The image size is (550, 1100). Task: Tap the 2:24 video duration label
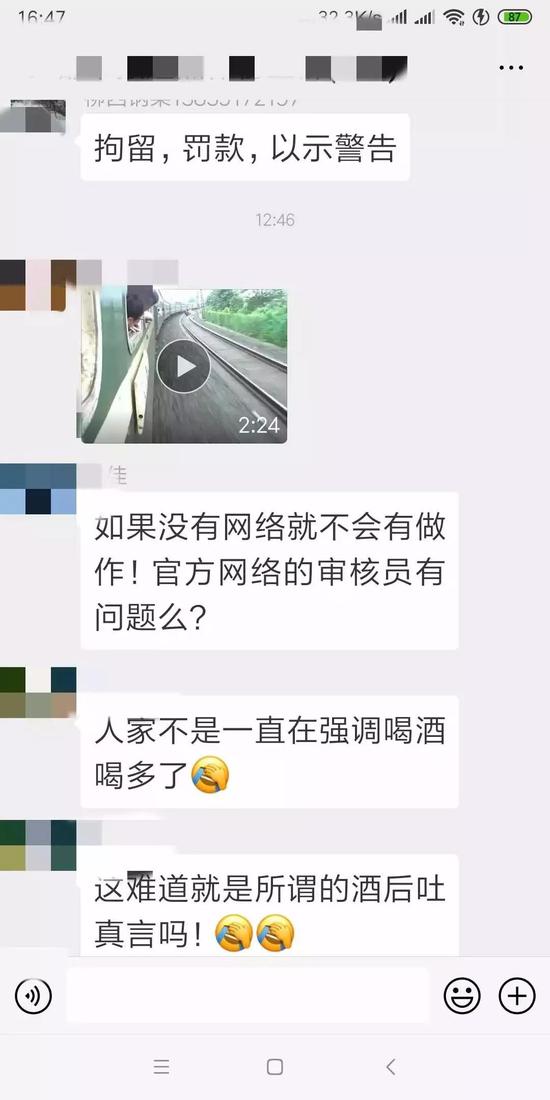(x=259, y=425)
